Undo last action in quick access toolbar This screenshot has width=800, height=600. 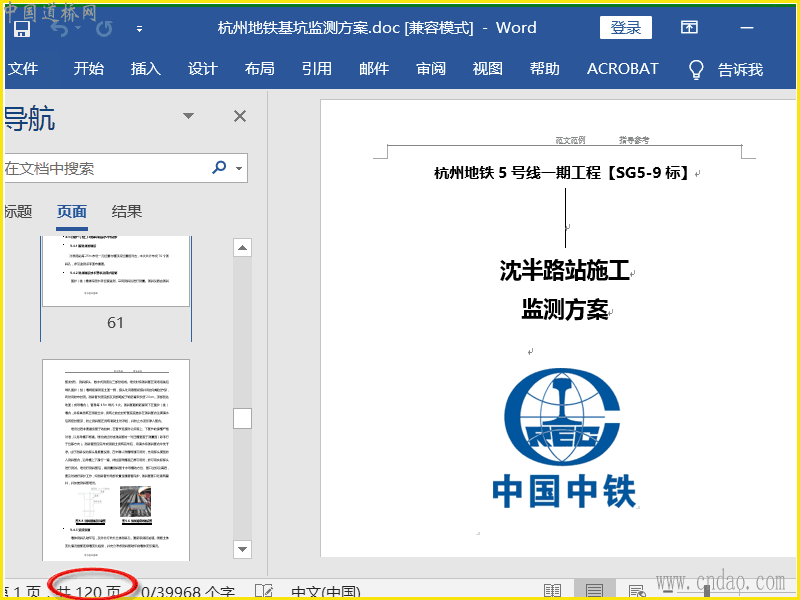[60, 29]
